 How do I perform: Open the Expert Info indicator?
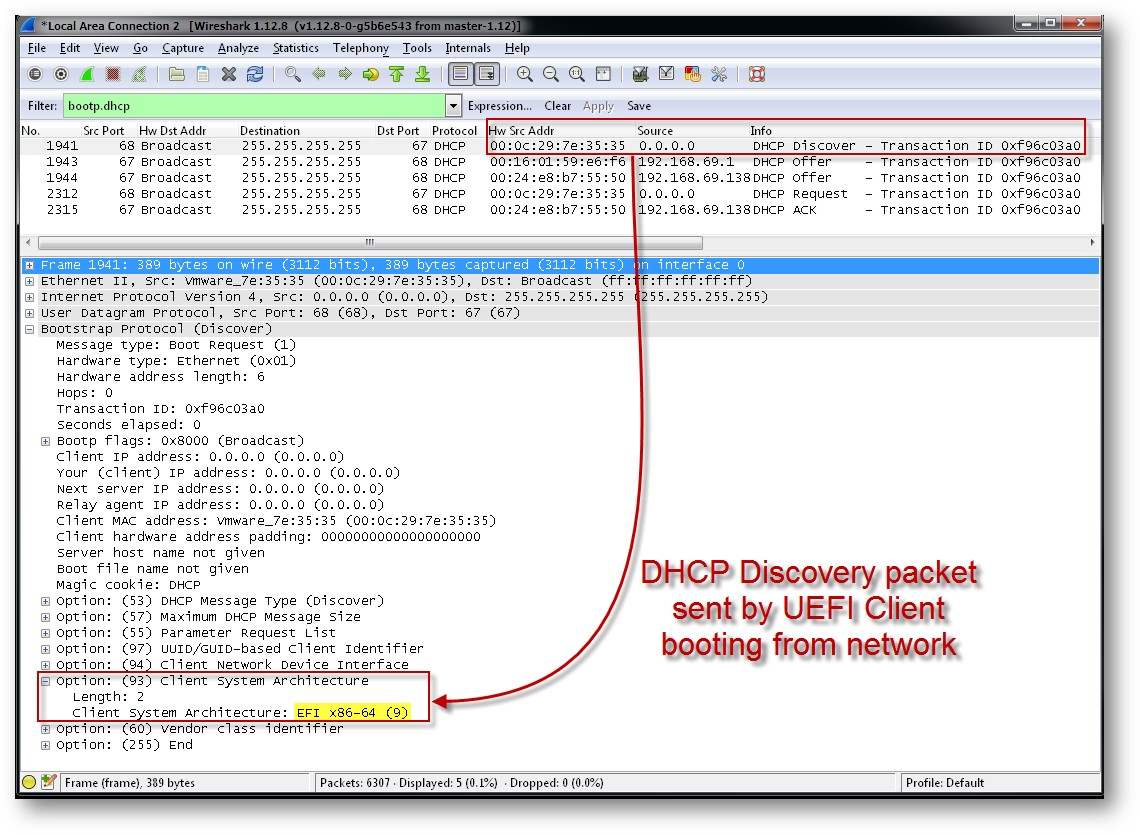click(28, 783)
